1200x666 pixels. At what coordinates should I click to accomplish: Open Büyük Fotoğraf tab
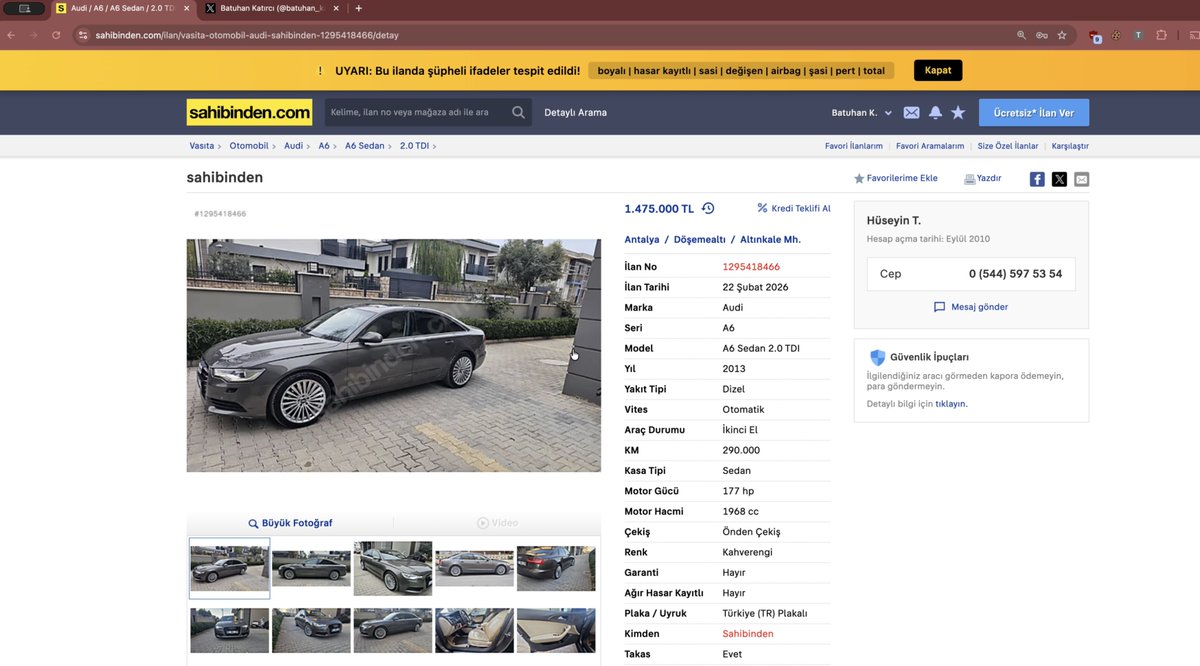(290, 523)
